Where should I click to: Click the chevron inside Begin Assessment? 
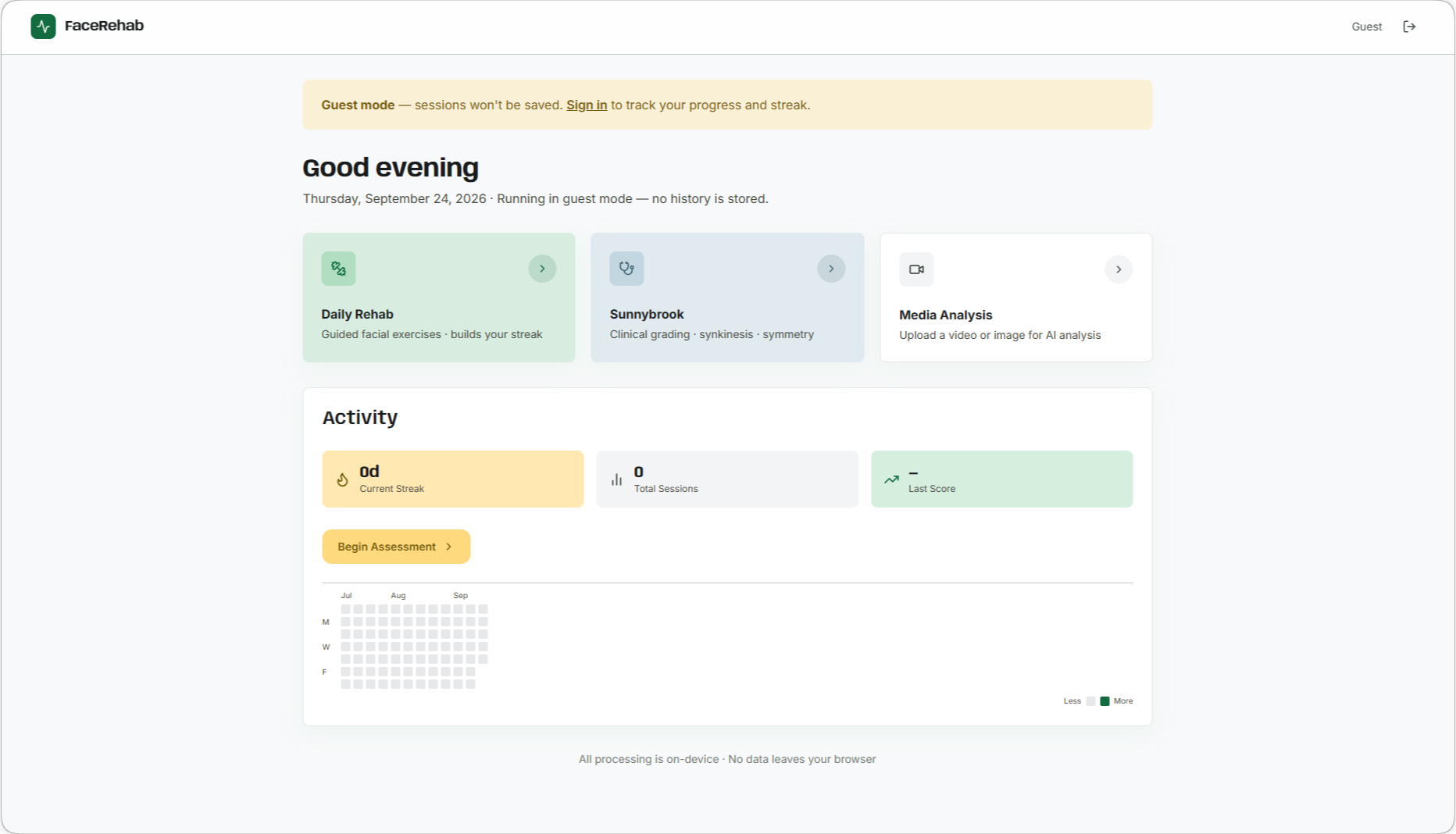click(x=448, y=547)
